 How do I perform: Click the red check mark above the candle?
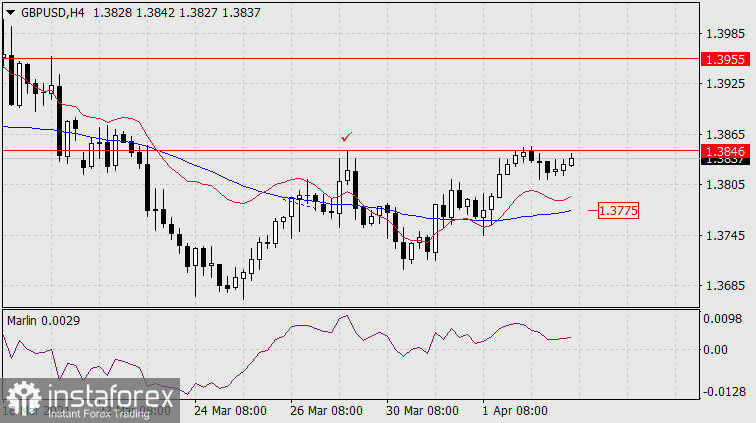pos(346,136)
